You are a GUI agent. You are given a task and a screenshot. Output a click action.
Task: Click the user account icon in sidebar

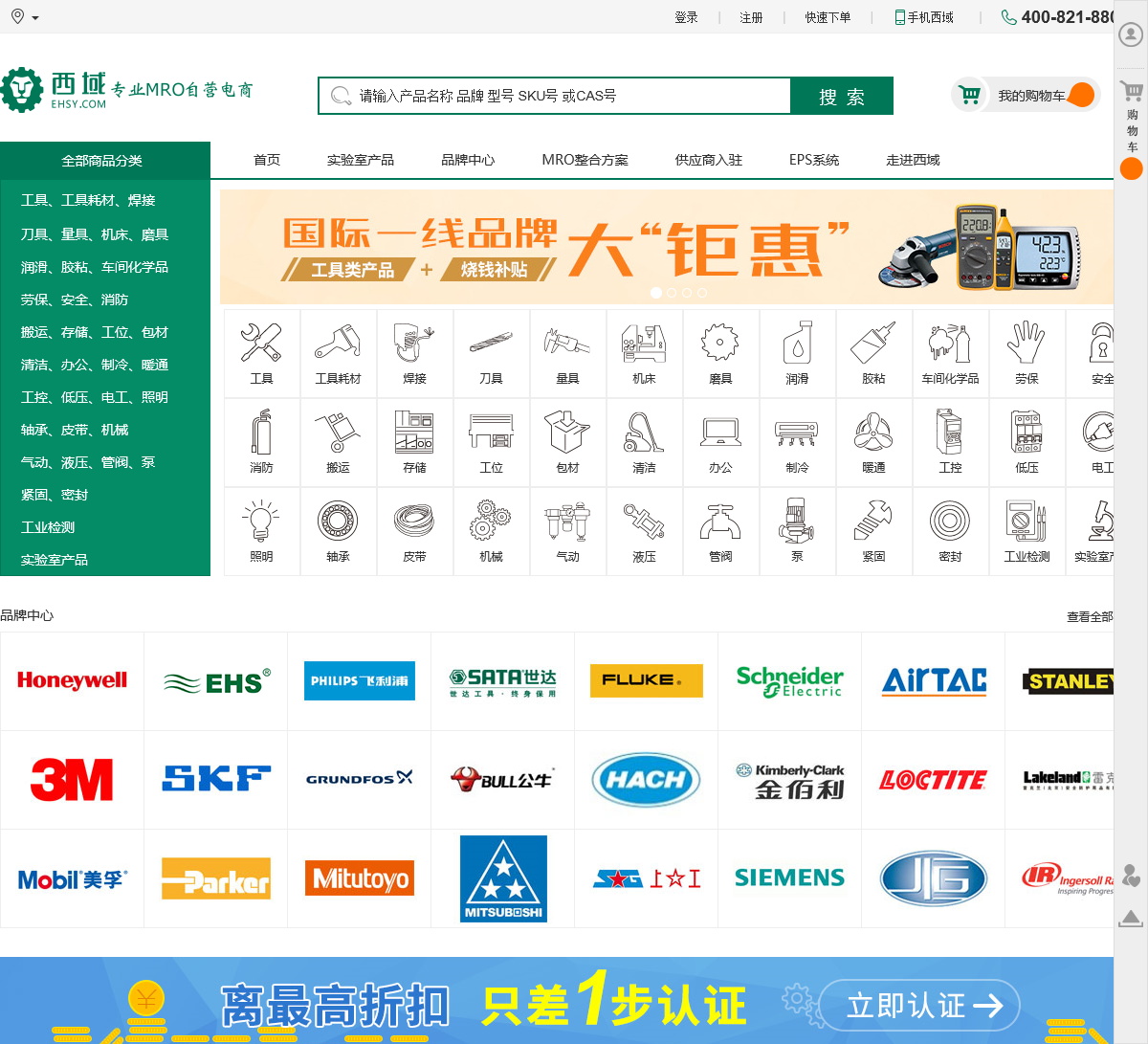point(1131,35)
